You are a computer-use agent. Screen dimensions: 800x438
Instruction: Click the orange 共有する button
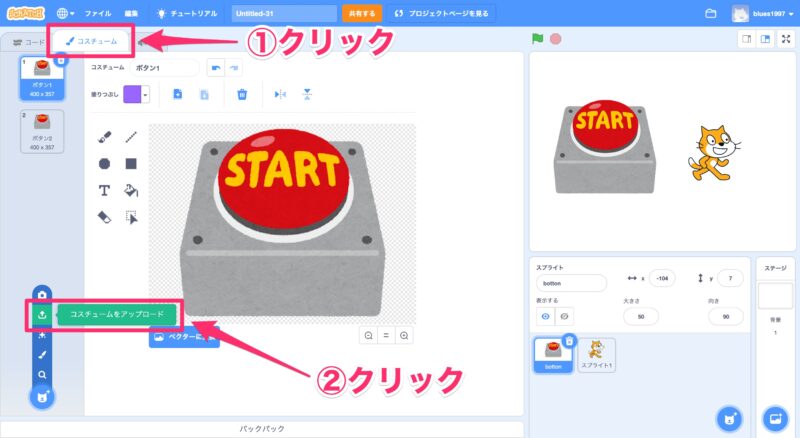coord(361,14)
